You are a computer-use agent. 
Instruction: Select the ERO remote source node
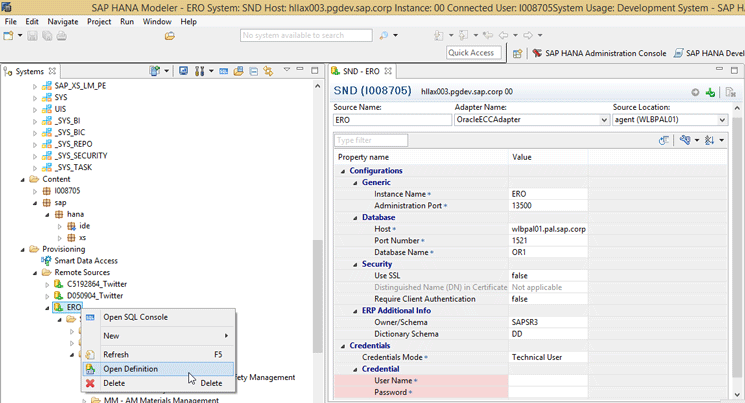pos(74,307)
